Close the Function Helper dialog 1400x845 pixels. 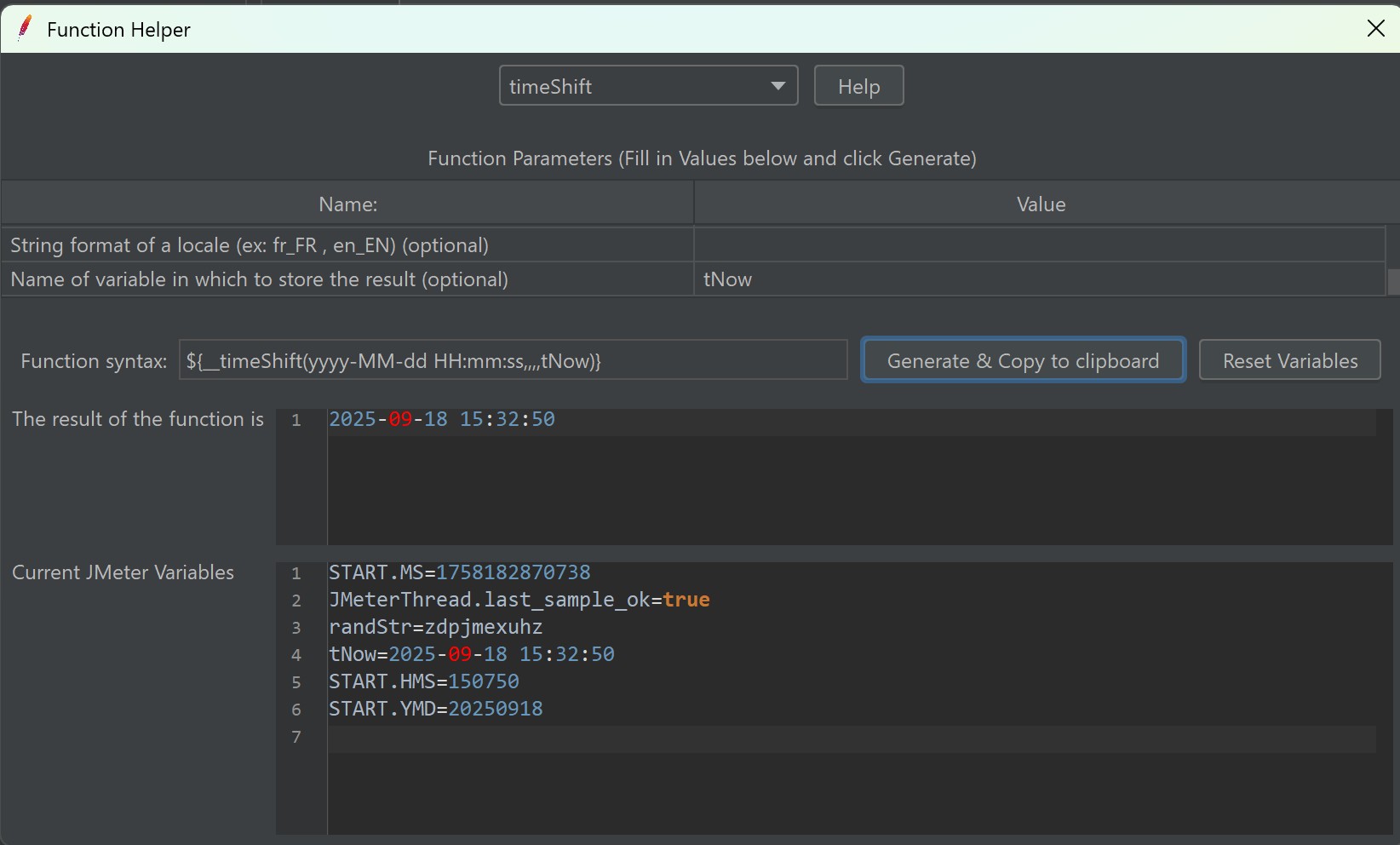[x=1375, y=28]
